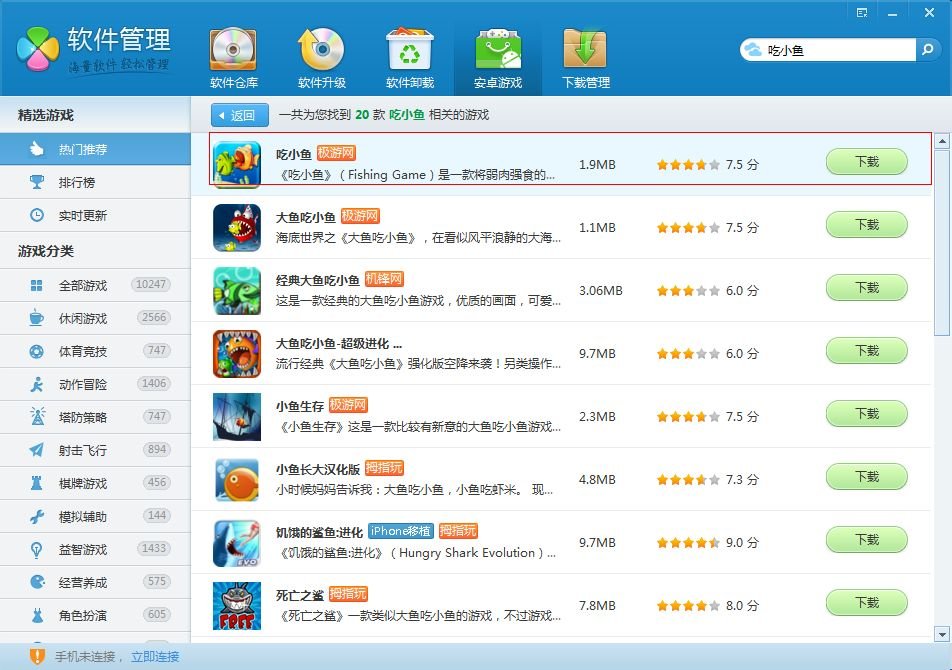
Task: Open 下载管理 download manager
Action: (585, 59)
